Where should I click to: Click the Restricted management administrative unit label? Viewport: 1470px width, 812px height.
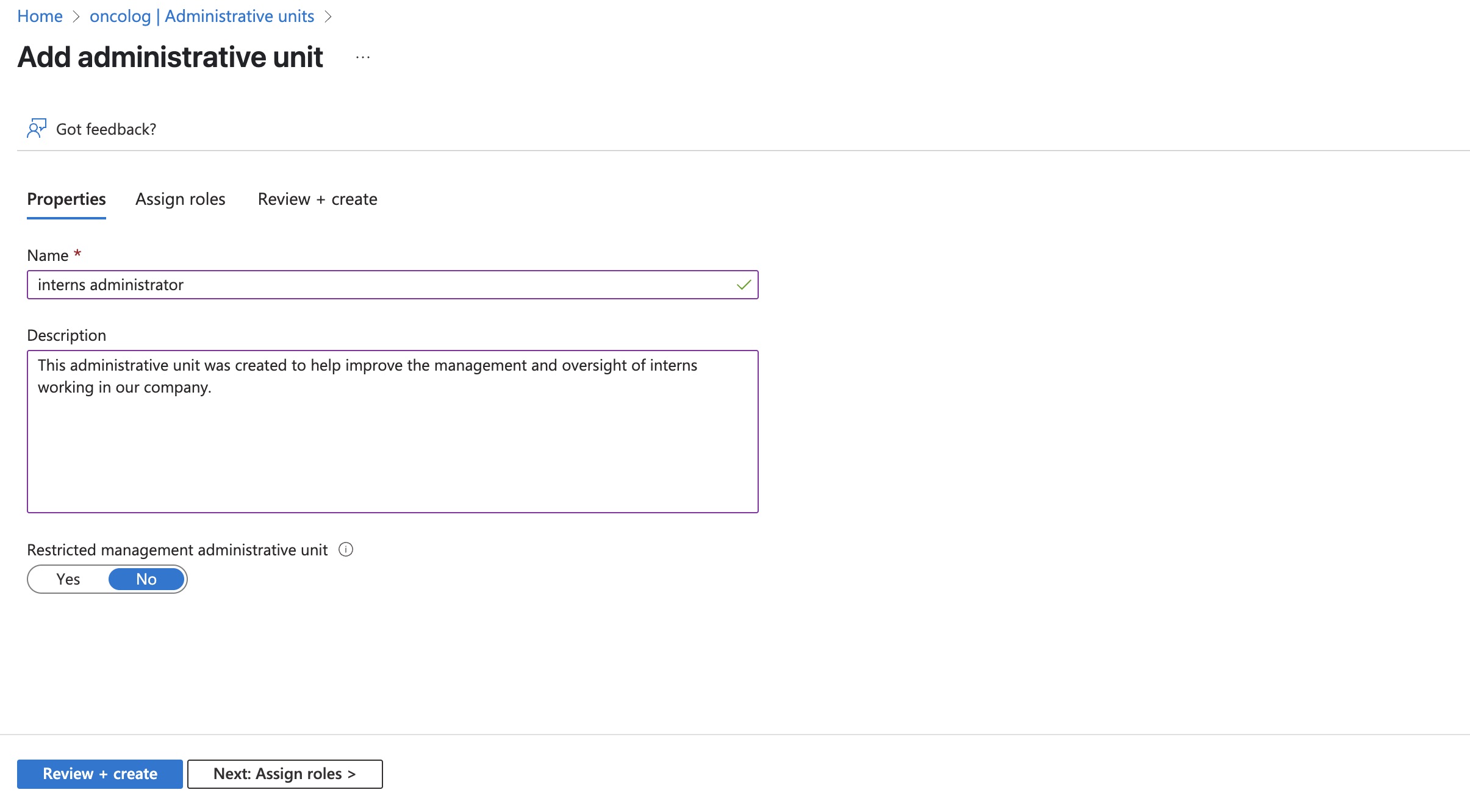pyautogui.click(x=177, y=550)
